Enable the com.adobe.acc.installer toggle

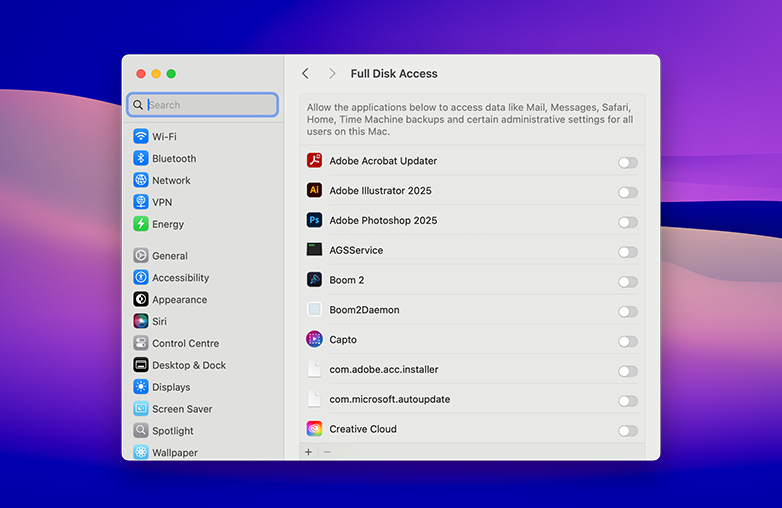(x=628, y=371)
